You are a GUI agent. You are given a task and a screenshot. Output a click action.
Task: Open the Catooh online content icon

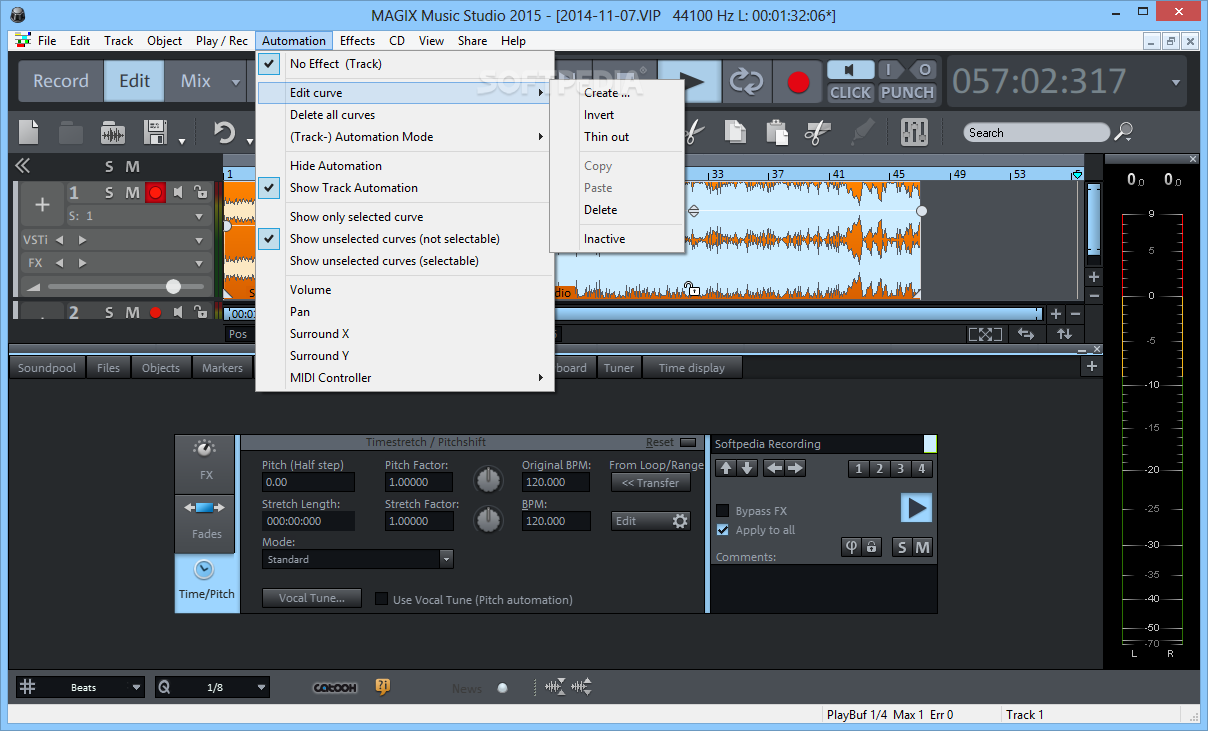click(x=335, y=688)
